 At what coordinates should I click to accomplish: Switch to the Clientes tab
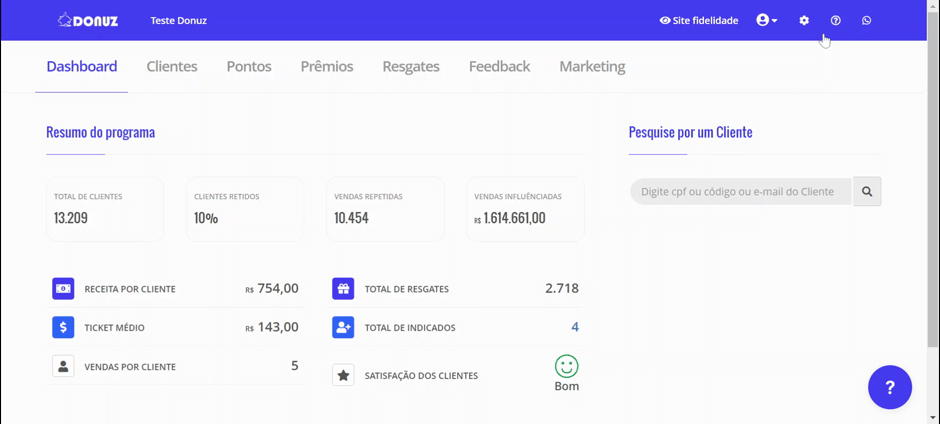pos(172,66)
